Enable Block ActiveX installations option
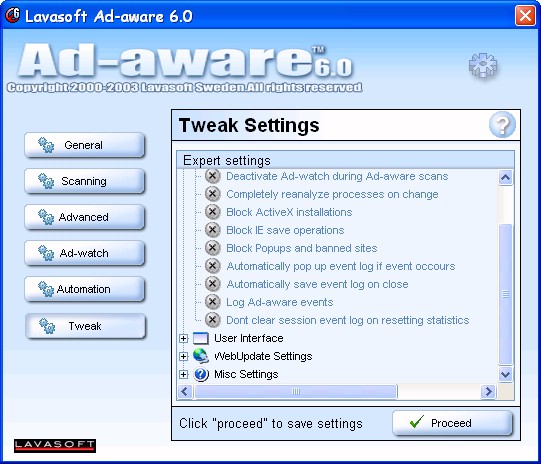Viewport: 541px width, 464px height. click(213, 212)
